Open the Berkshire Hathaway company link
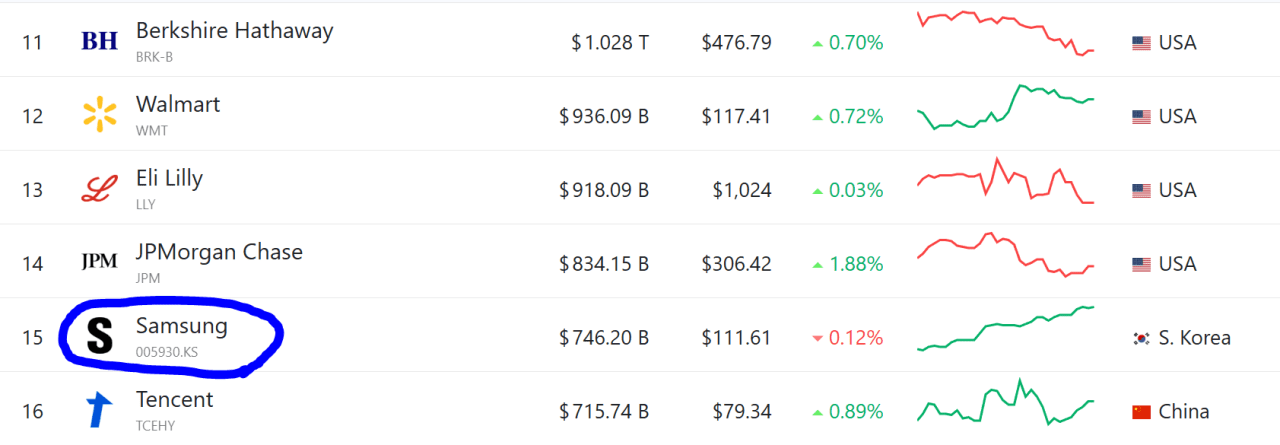This screenshot has width=1280, height=445. tap(234, 31)
